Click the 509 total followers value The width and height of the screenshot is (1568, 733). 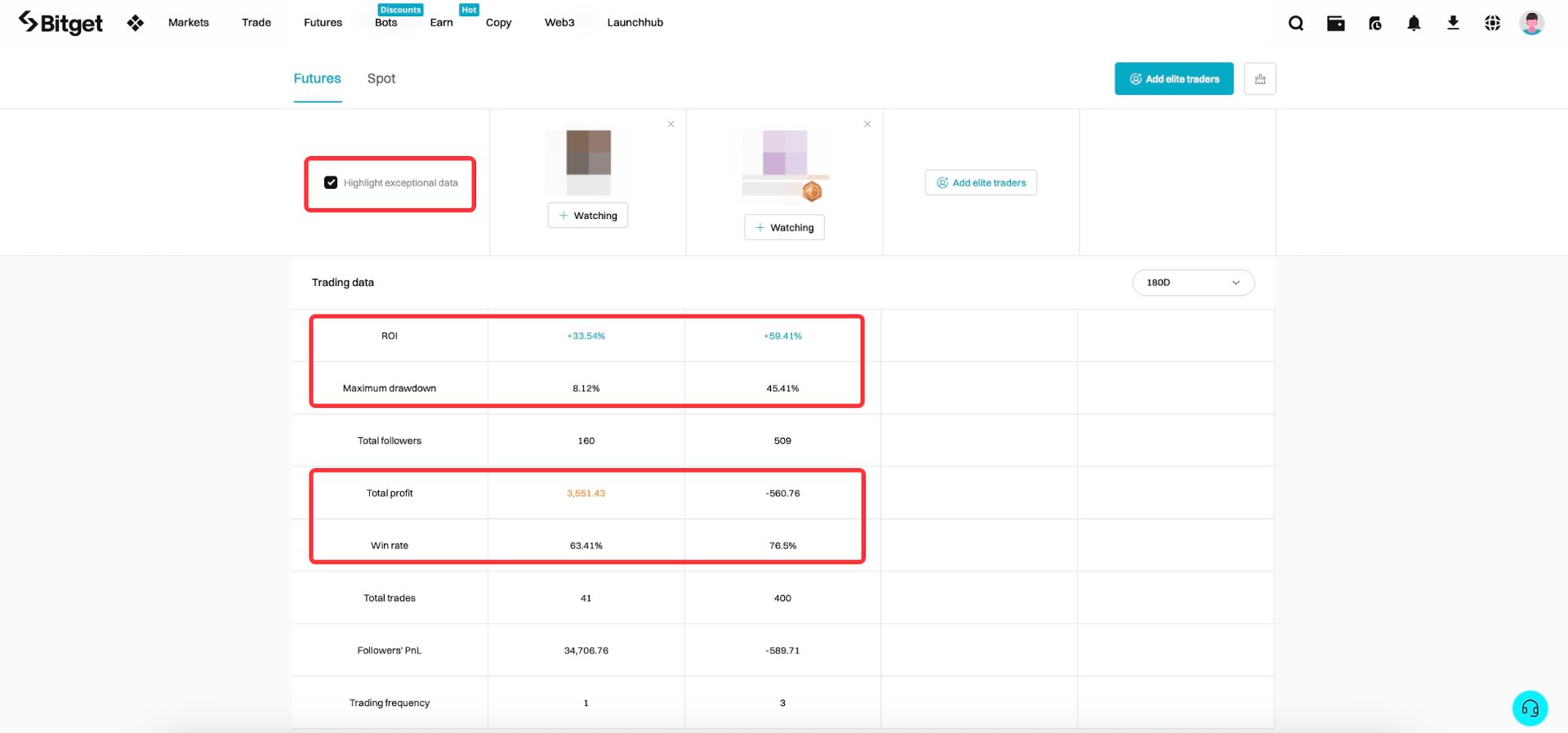click(x=782, y=441)
